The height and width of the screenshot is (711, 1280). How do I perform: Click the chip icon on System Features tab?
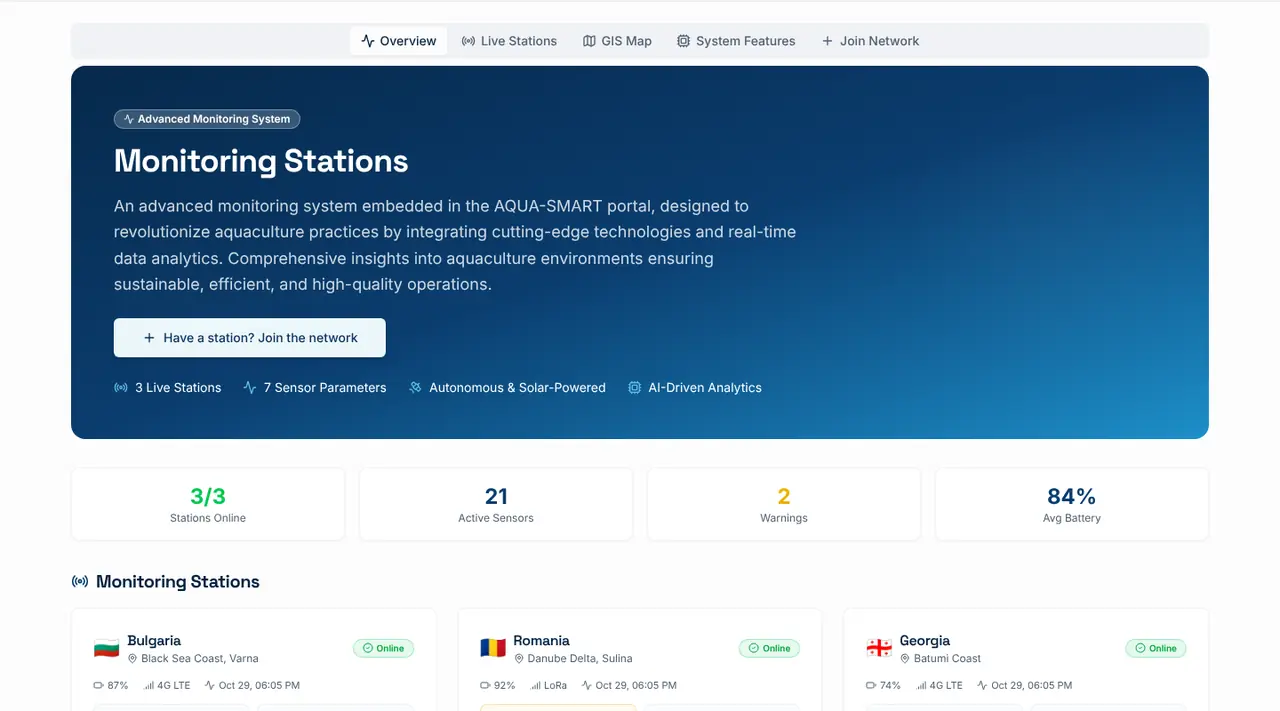click(683, 41)
